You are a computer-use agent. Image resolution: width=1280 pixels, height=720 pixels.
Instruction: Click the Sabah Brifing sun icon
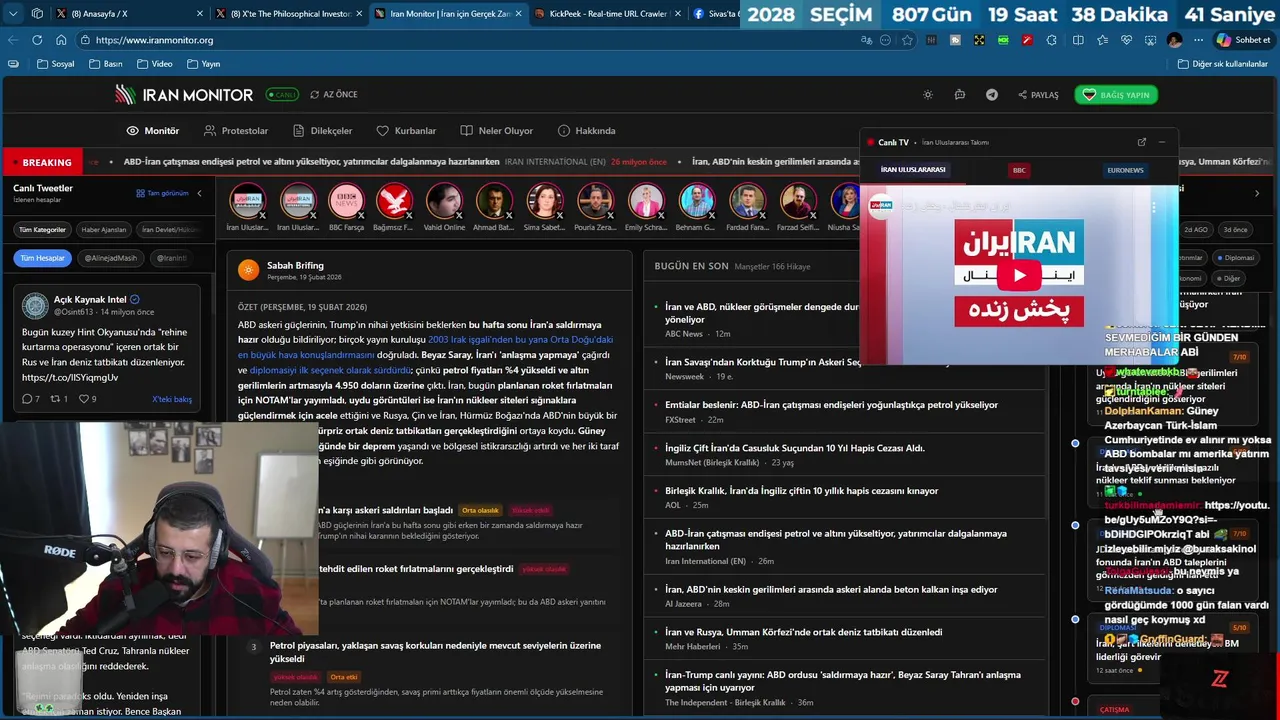(x=249, y=269)
